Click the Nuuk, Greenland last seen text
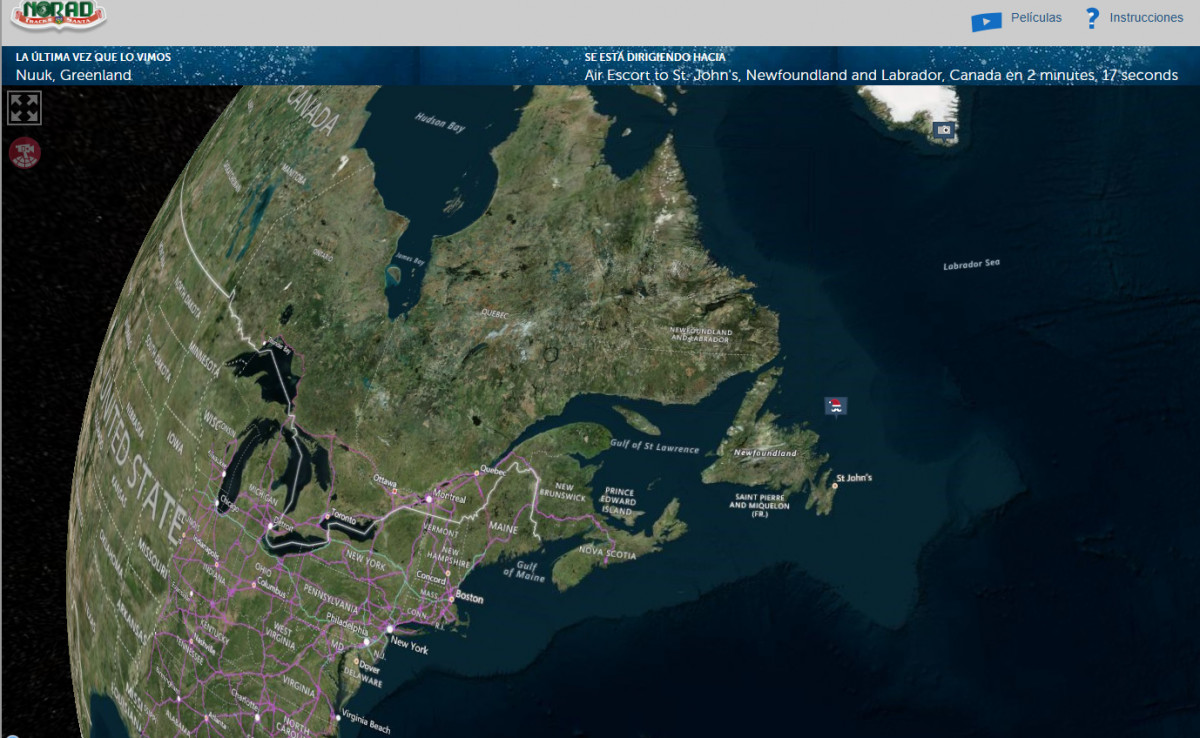This screenshot has width=1200, height=738. [x=73, y=75]
